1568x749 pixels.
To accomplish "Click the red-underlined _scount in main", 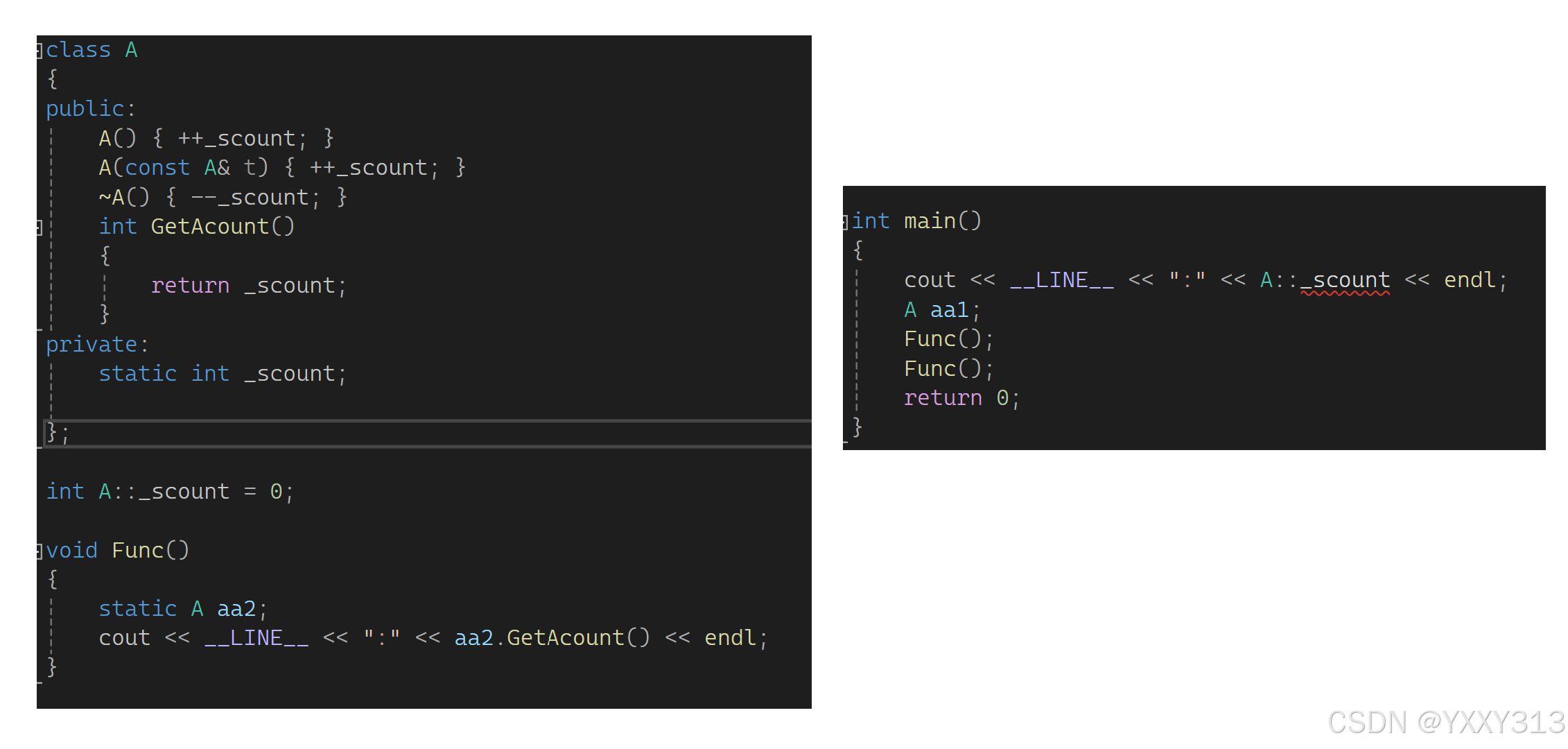I will tap(1345, 280).
